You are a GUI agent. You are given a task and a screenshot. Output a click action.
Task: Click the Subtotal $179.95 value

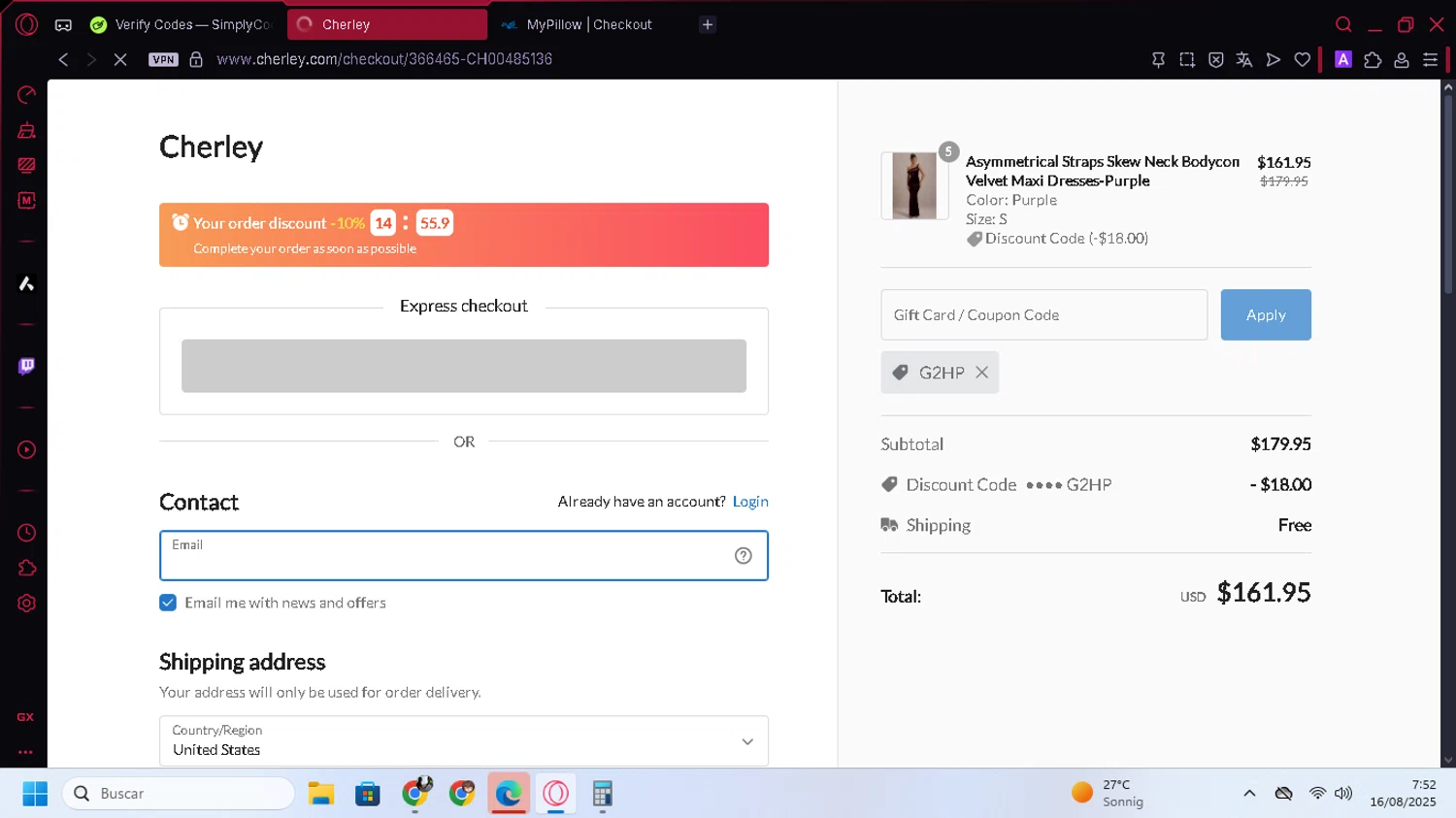[x=1280, y=444]
